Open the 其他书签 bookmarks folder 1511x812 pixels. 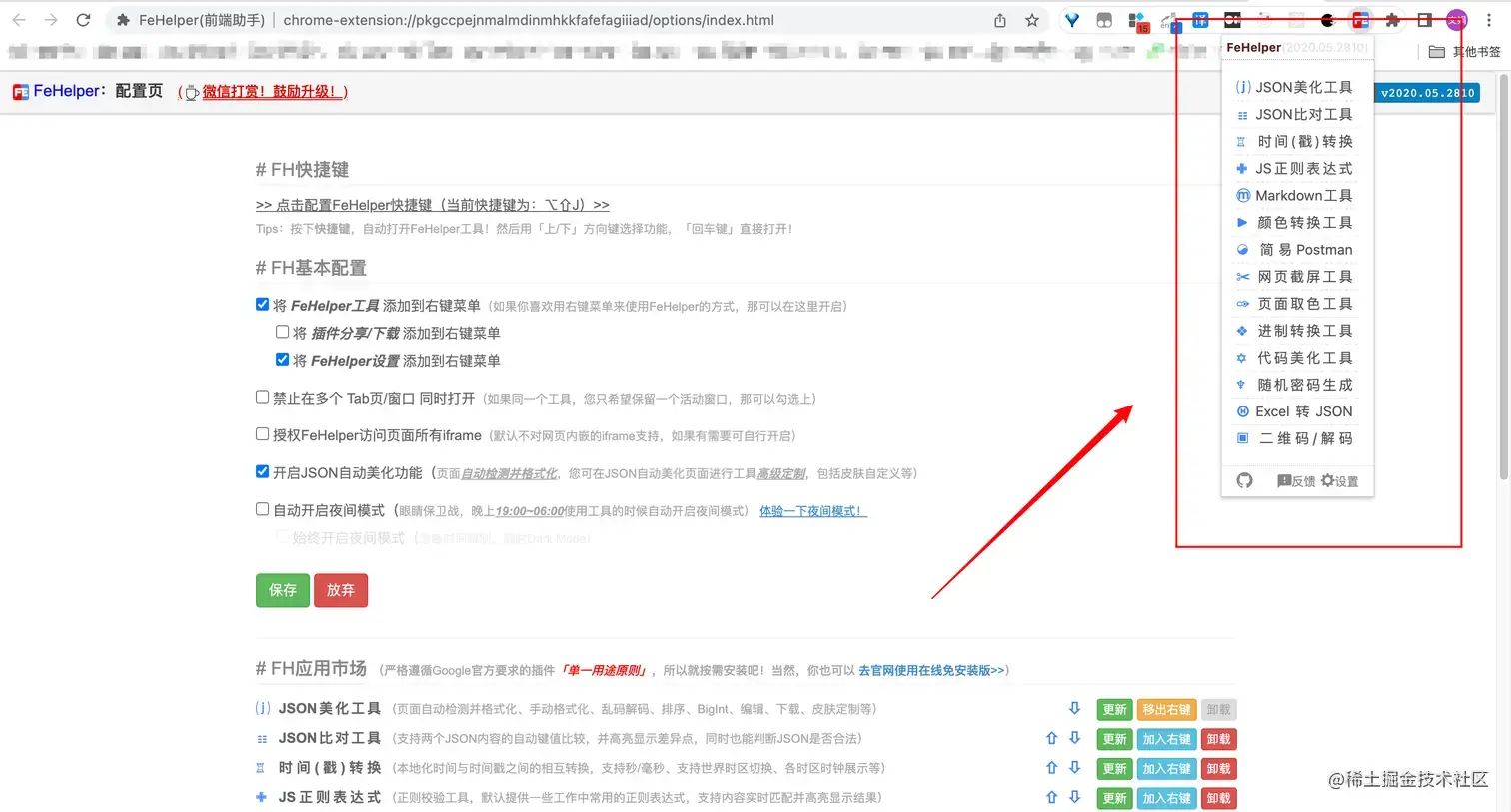[x=1465, y=52]
